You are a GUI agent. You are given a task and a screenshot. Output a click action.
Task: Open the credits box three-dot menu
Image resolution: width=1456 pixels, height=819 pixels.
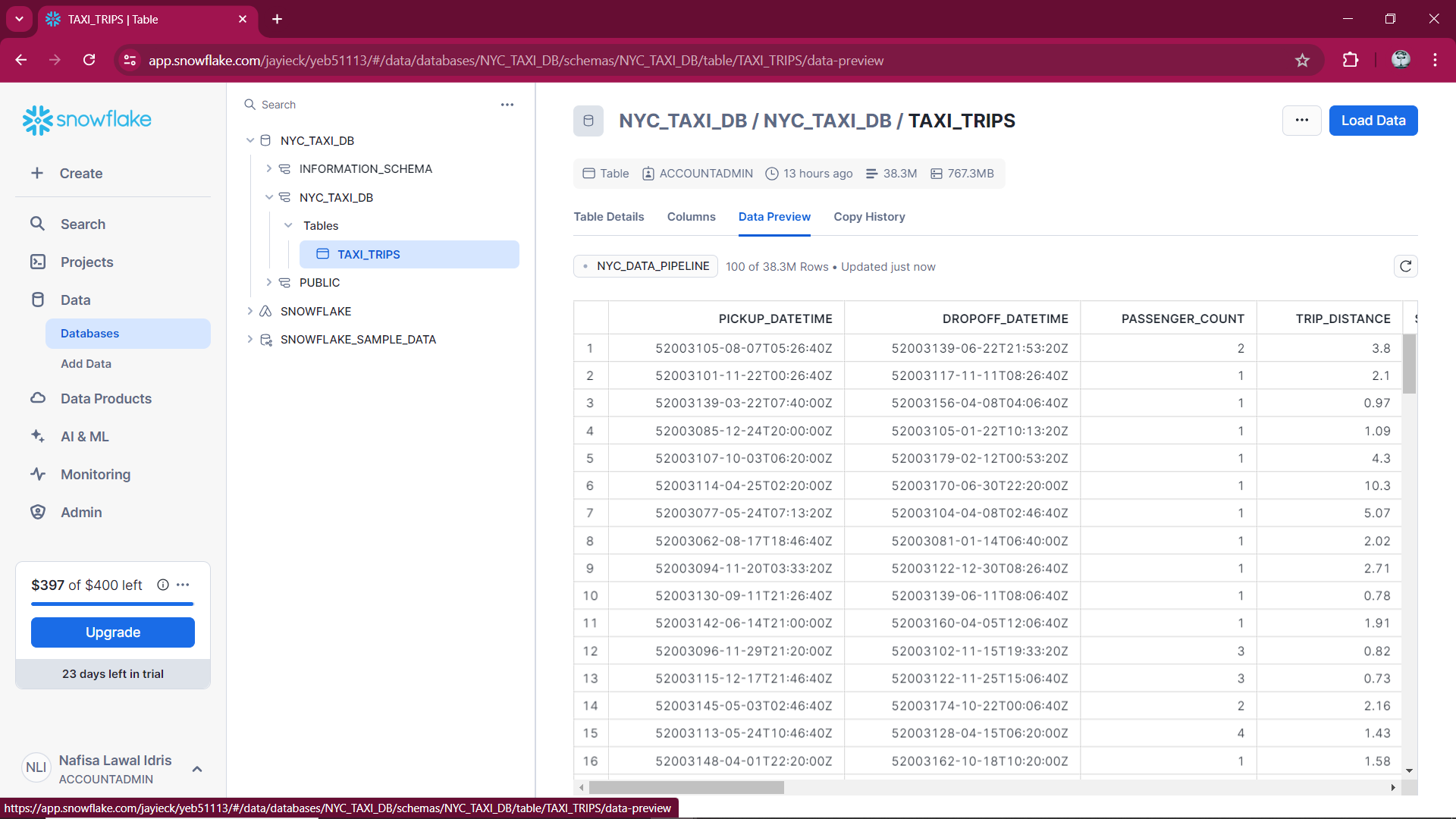(183, 585)
